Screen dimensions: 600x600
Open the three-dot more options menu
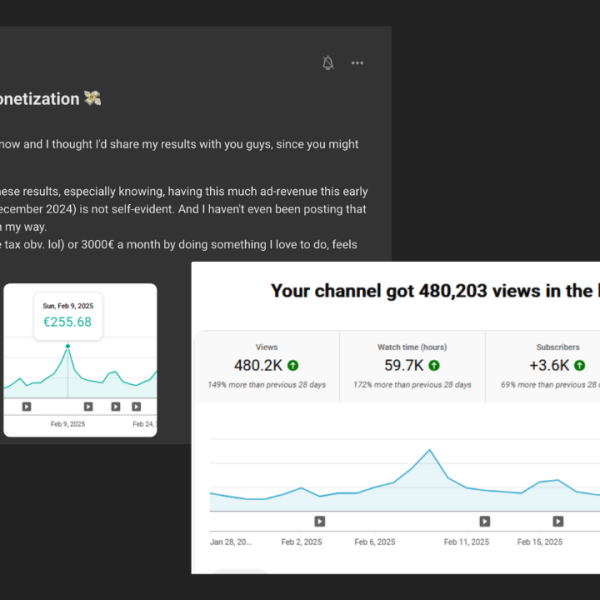coord(357,63)
